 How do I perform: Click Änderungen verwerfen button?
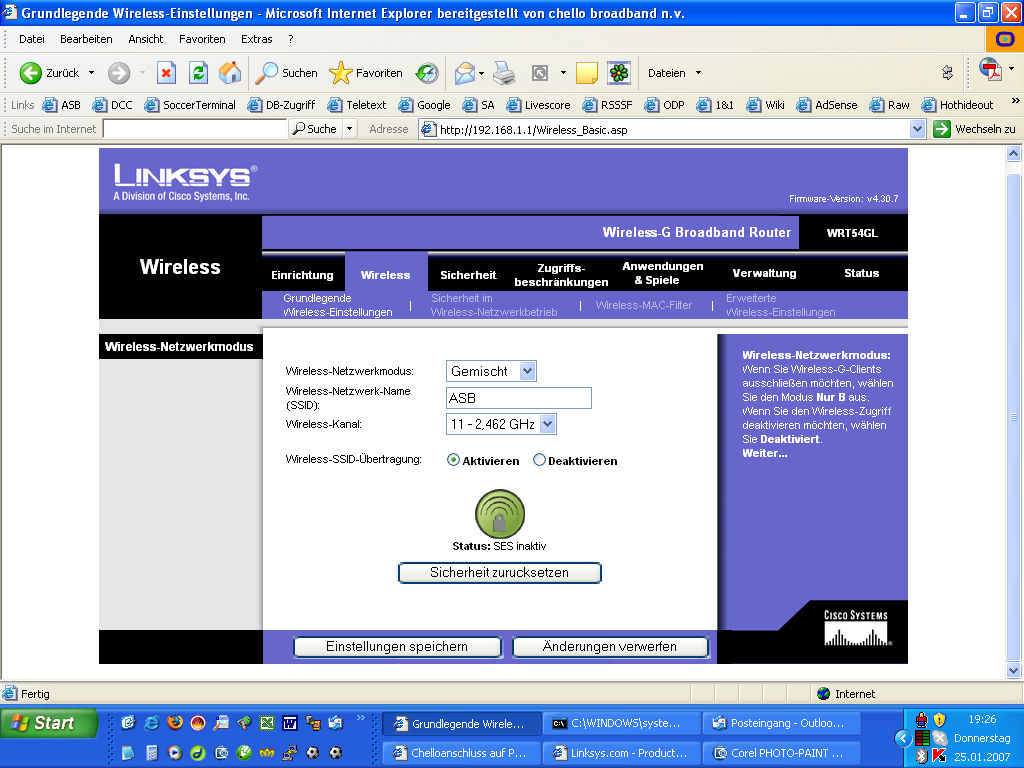coord(609,647)
